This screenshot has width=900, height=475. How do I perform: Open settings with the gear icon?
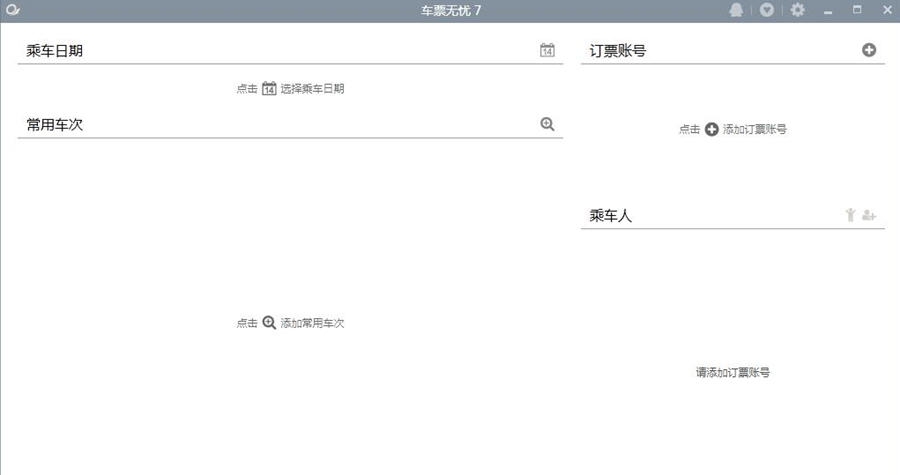(797, 10)
